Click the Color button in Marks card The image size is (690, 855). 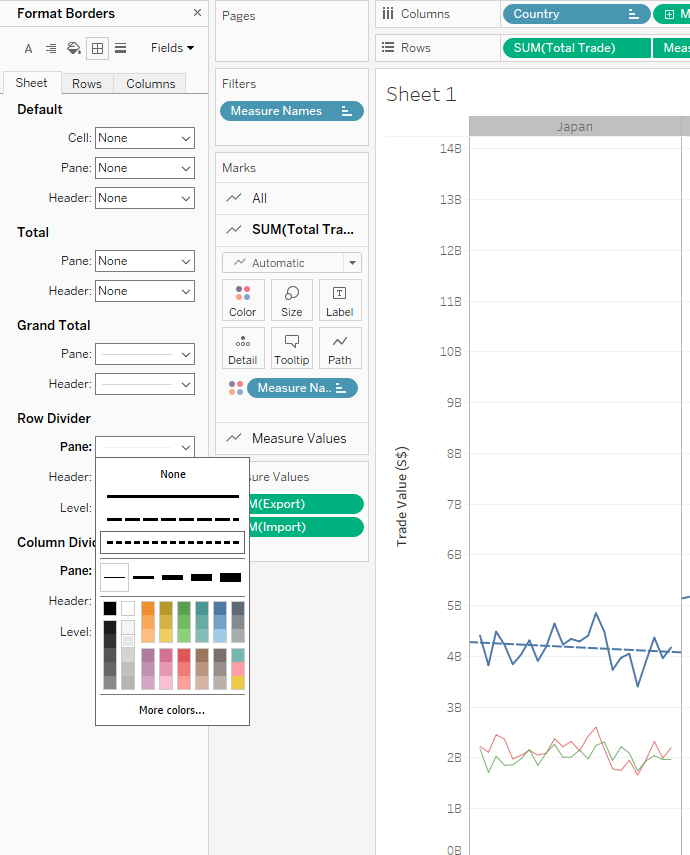point(243,300)
